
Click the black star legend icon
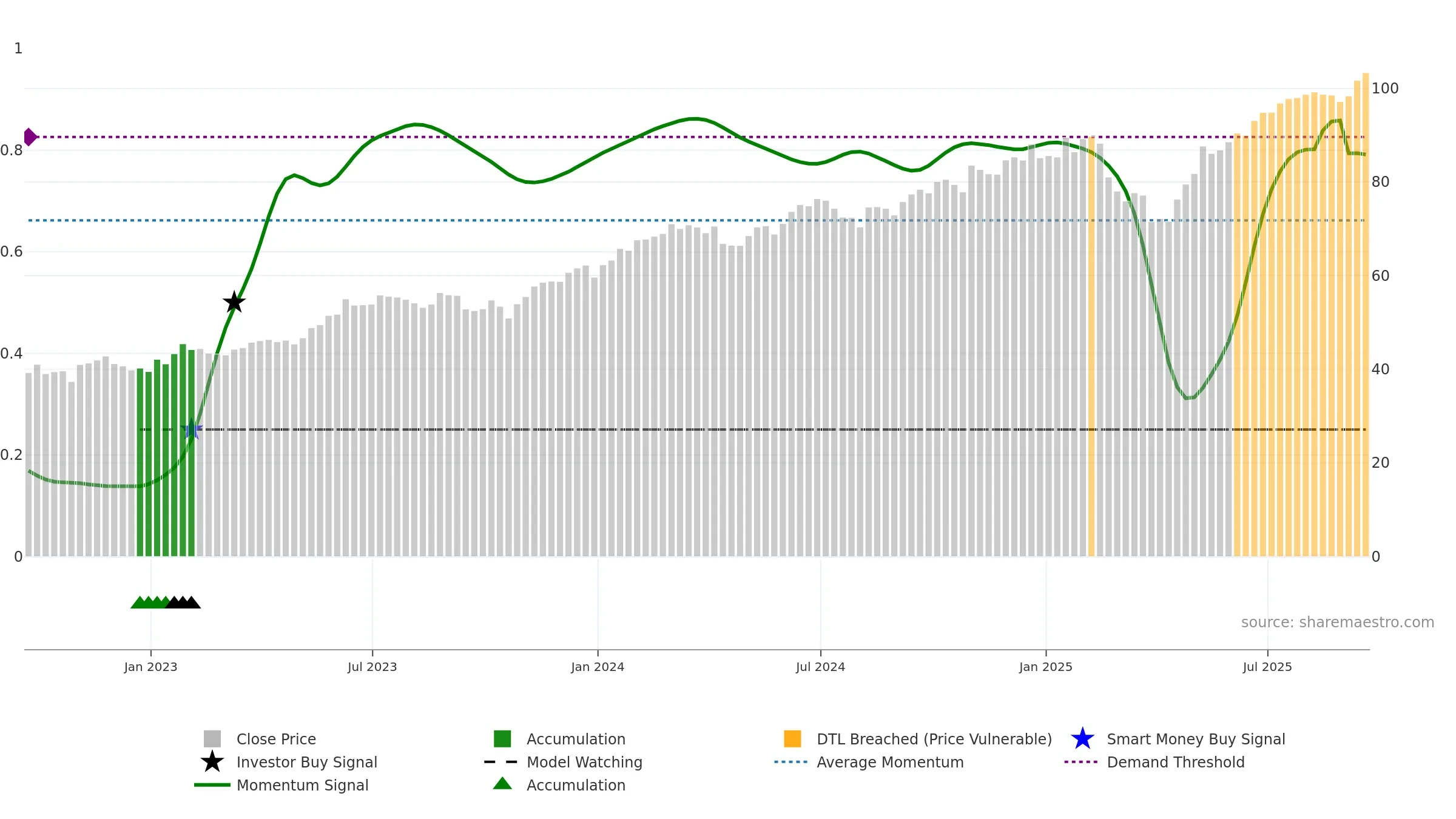212,762
